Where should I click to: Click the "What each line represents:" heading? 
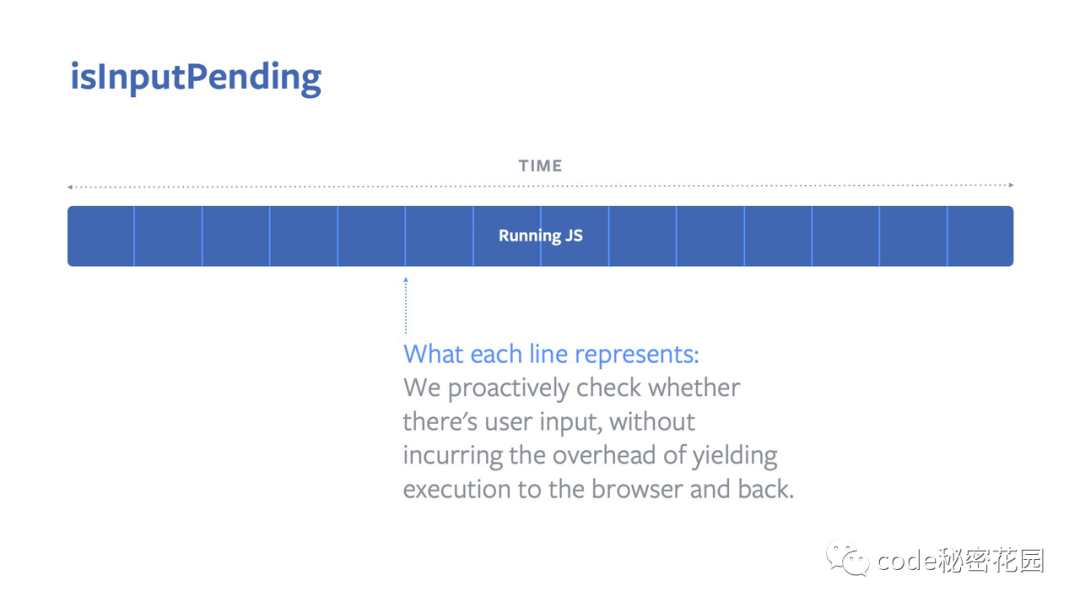click(x=551, y=354)
